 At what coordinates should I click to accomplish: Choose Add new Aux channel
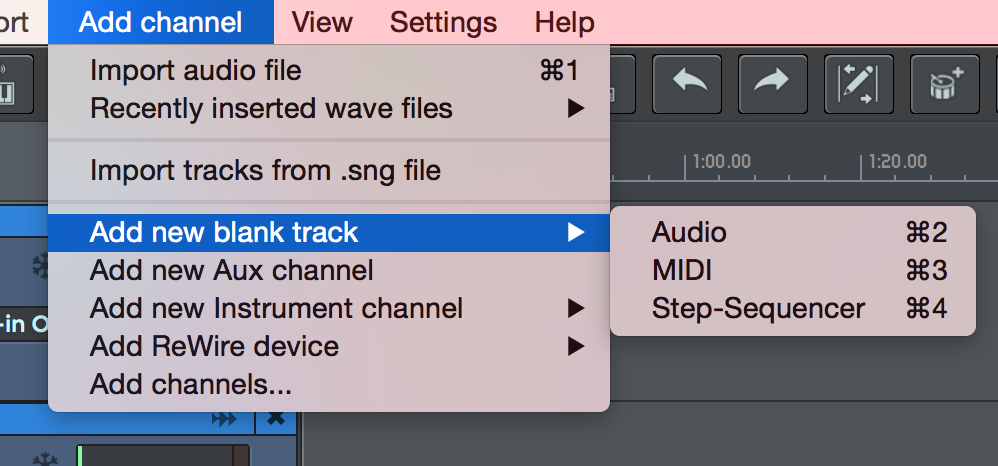231,270
